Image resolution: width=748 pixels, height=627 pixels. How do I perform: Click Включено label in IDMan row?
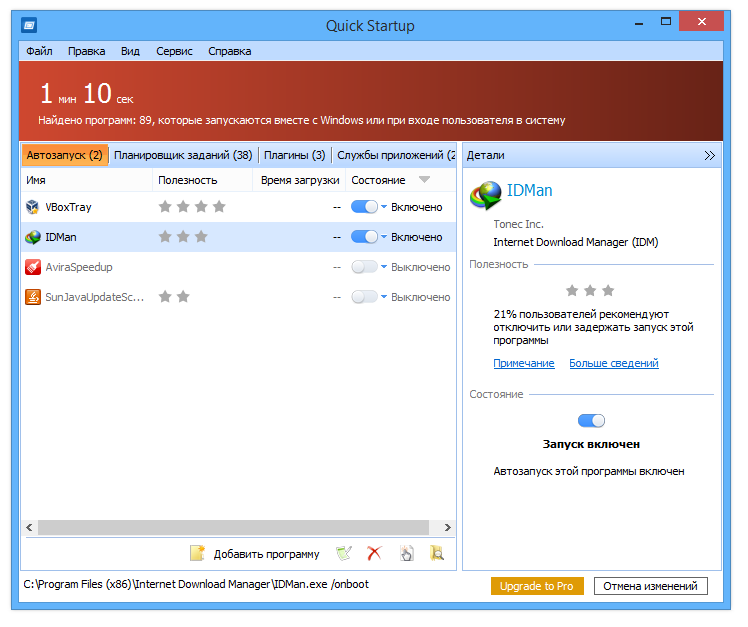tap(417, 237)
